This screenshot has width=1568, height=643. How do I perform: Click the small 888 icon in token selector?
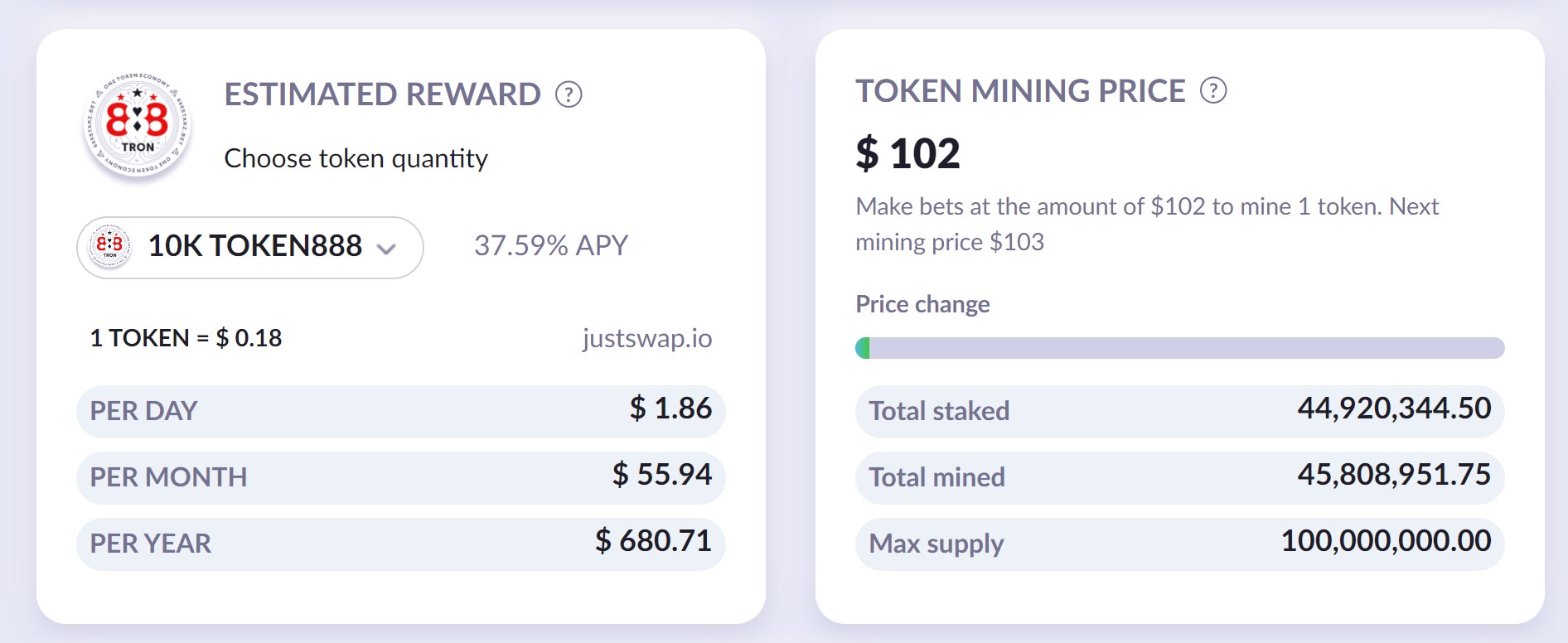109,246
